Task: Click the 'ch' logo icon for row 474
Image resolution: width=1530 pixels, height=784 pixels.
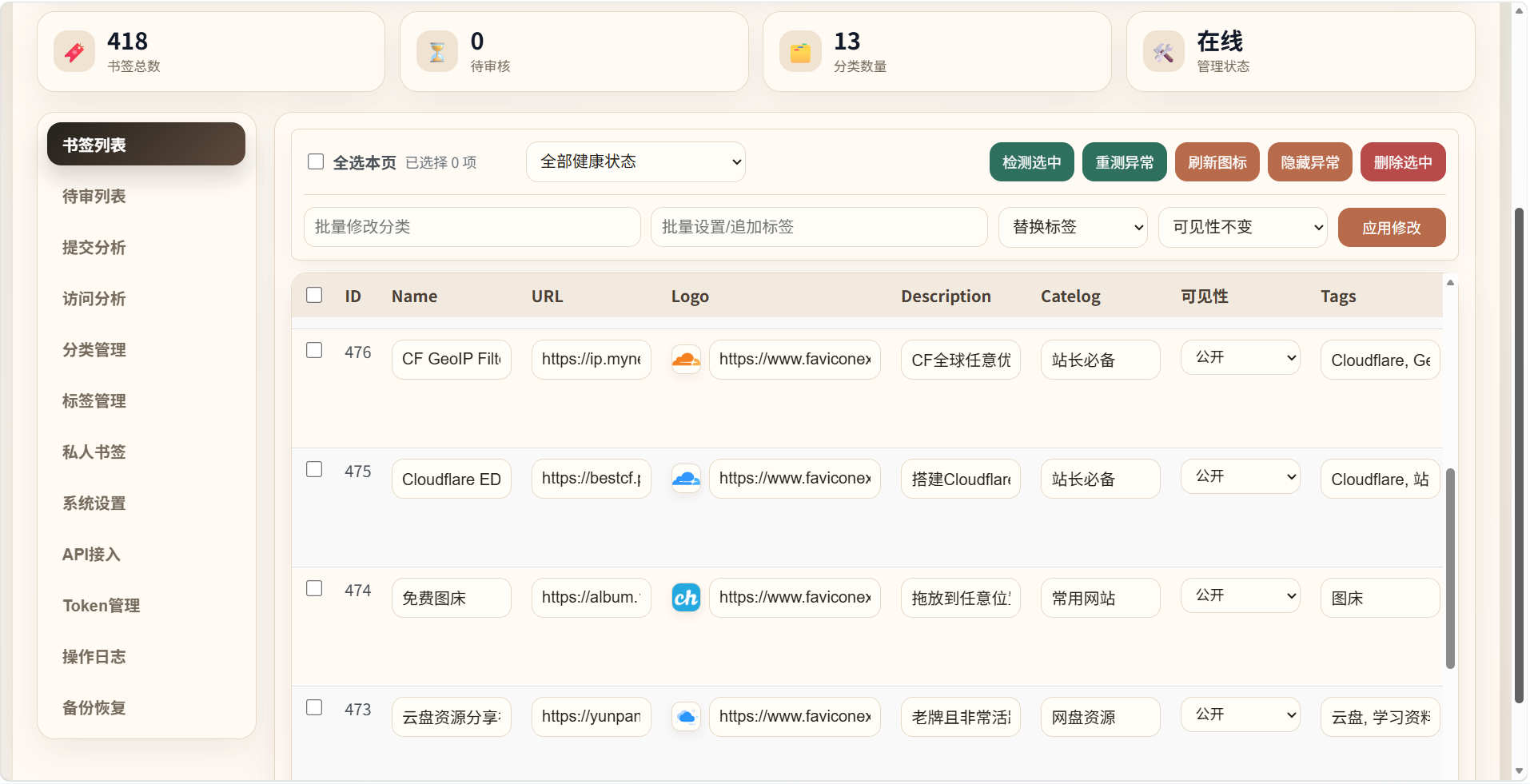Action: [x=686, y=598]
